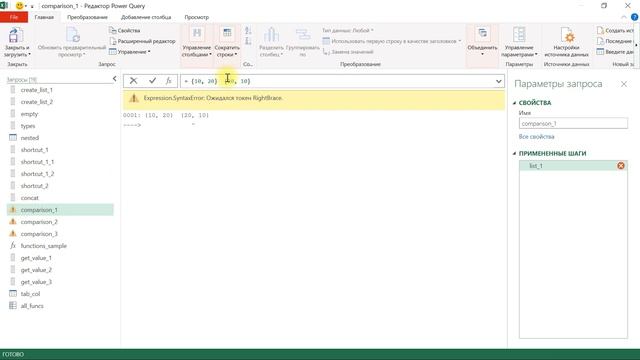Switch to the Главная ribbon tab
Viewport: 640px width, 360px height.
(x=44, y=17)
